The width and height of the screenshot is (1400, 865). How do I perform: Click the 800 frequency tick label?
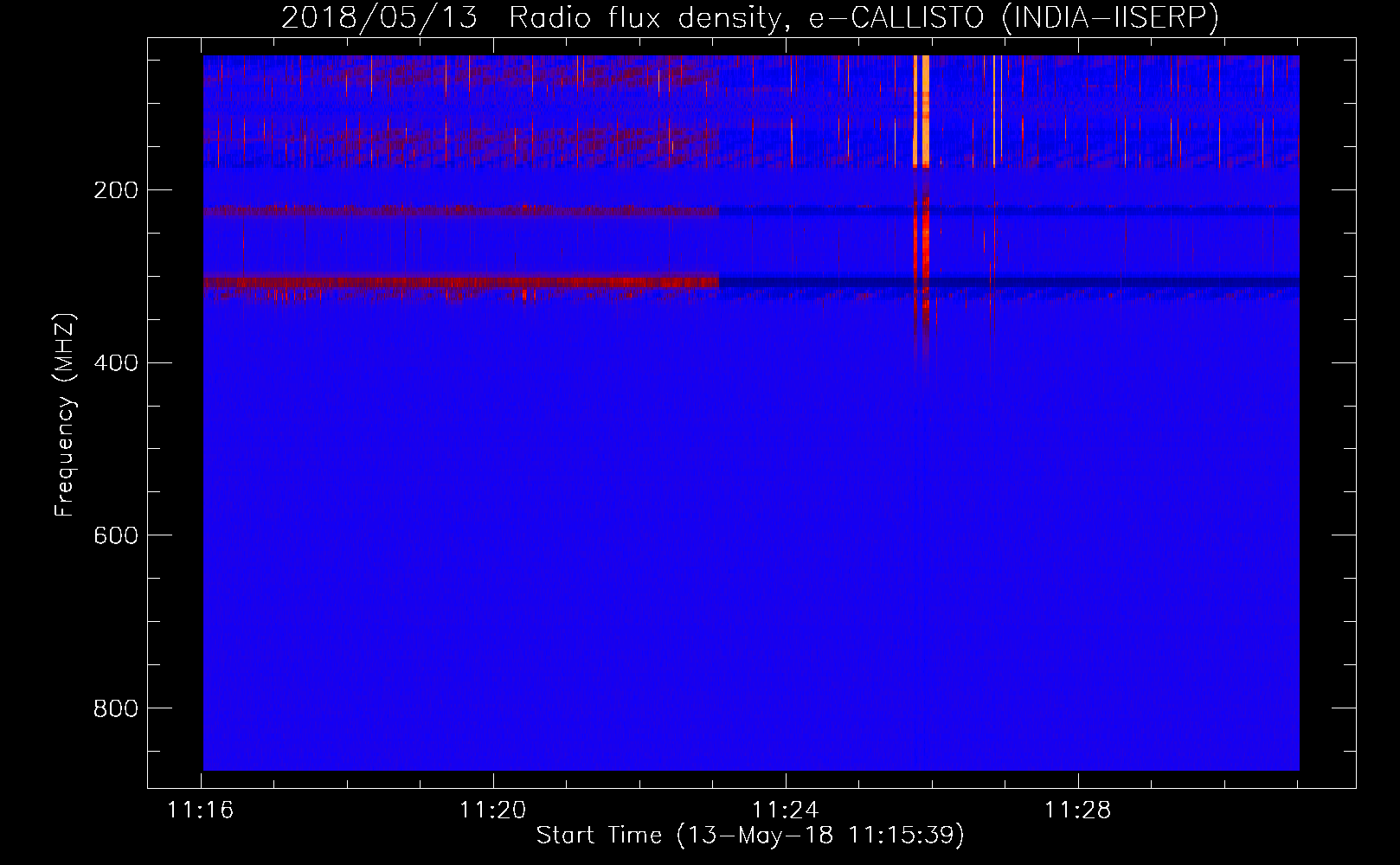[x=116, y=709]
